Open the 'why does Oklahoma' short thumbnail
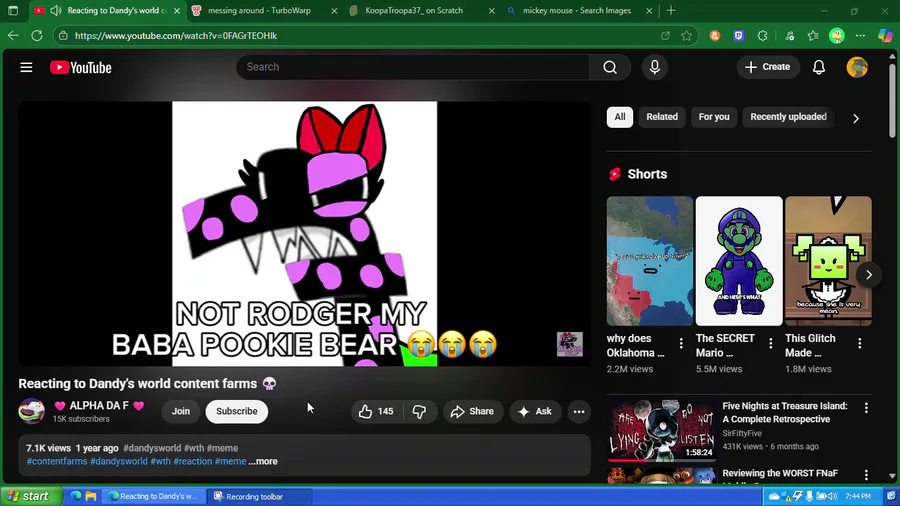Screen dimensions: 900x506 click(650, 261)
